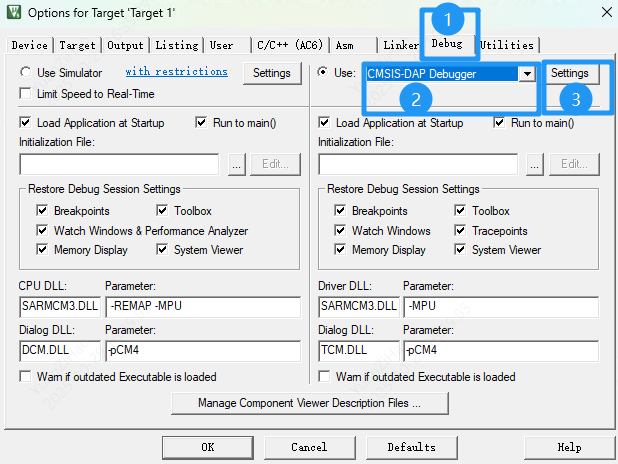Browse for the simulator initialization file
The width and height of the screenshot is (618, 464).
pos(236,164)
